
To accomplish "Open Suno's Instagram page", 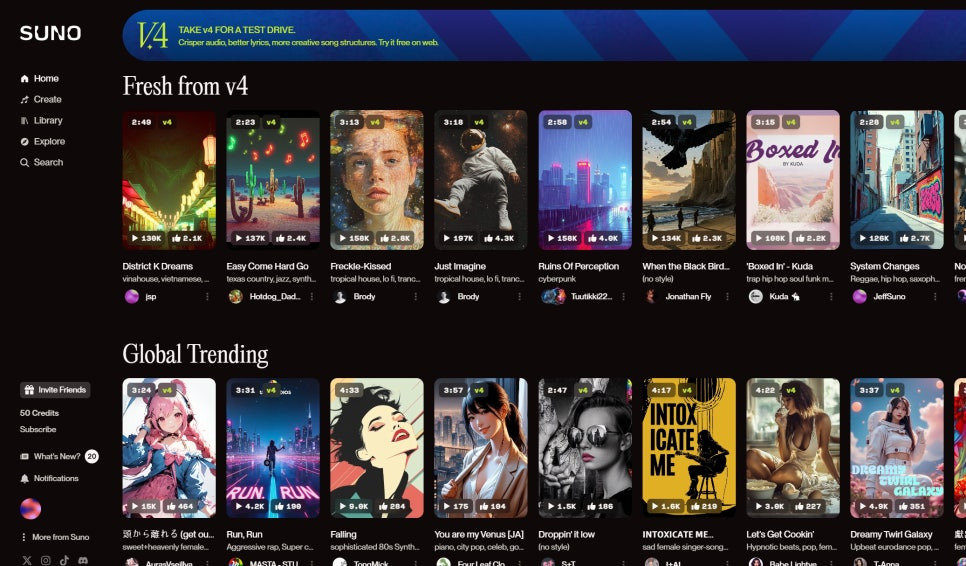I will [x=46, y=560].
